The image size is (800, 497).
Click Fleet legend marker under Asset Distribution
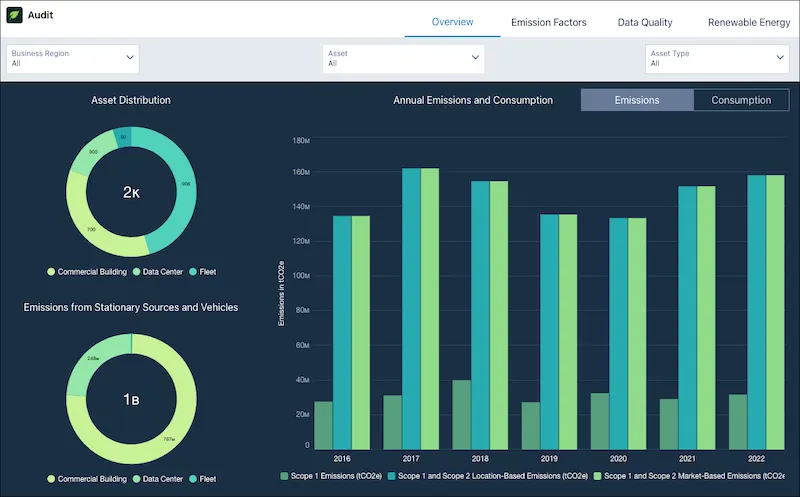click(x=193, y=271)
